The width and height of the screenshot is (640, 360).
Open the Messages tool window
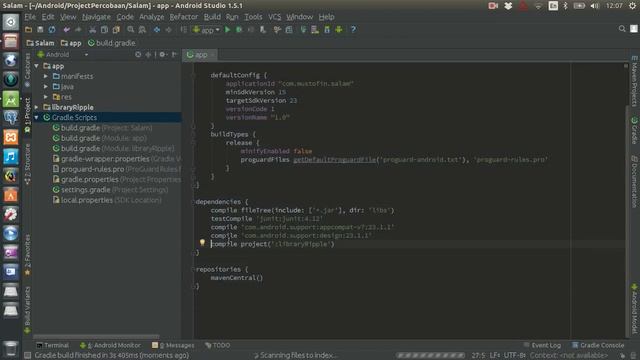[x=173, y=345]
